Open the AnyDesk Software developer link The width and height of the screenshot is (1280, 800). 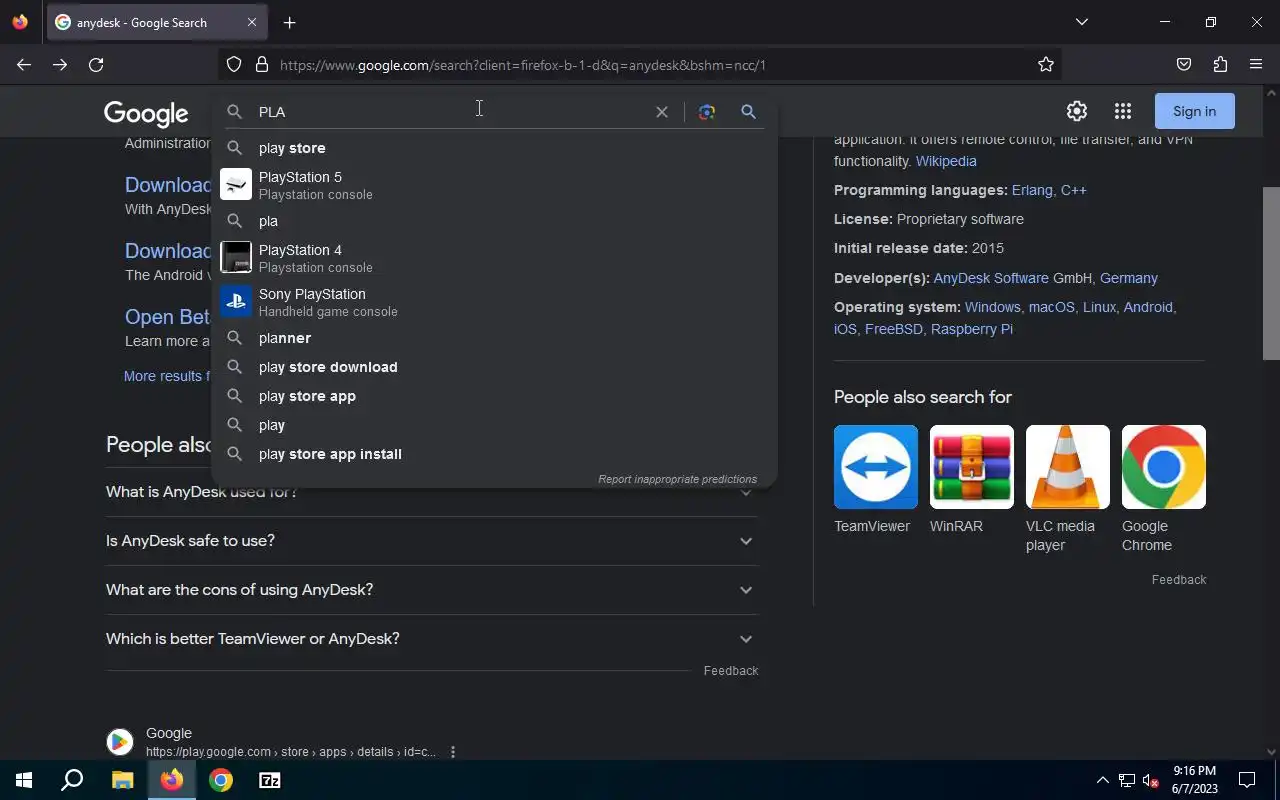pyautogui.click(x=991, y=278)
